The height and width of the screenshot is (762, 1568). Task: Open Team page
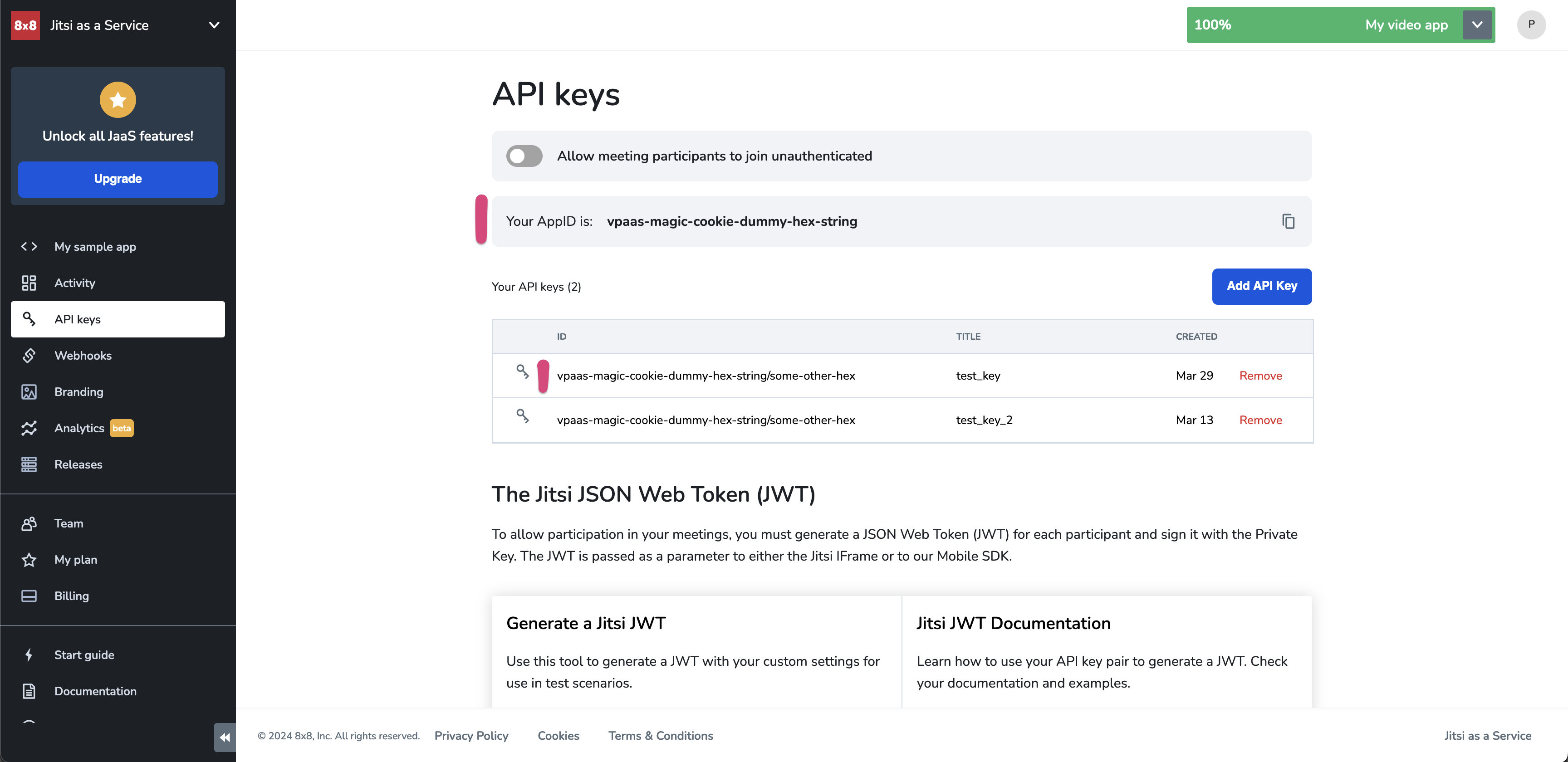[118, 523]
